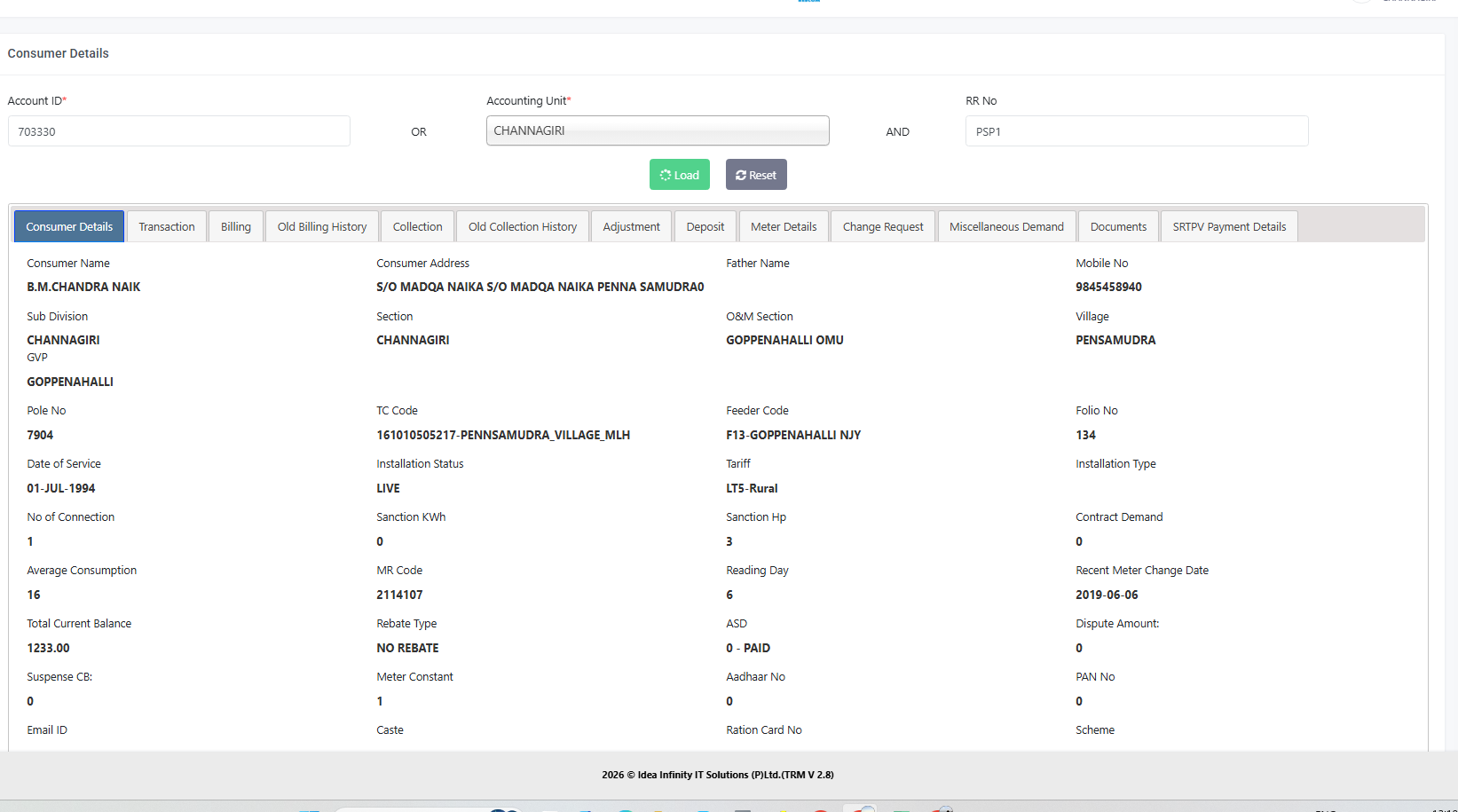Switch to the Transaction tab
The height and width of the screenshot is (812, 1458).
click(167, 226)
